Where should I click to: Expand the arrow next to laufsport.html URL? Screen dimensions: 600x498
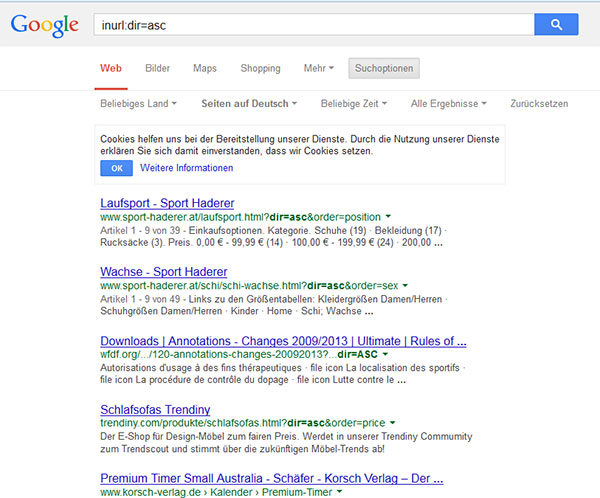pos(388,217)
